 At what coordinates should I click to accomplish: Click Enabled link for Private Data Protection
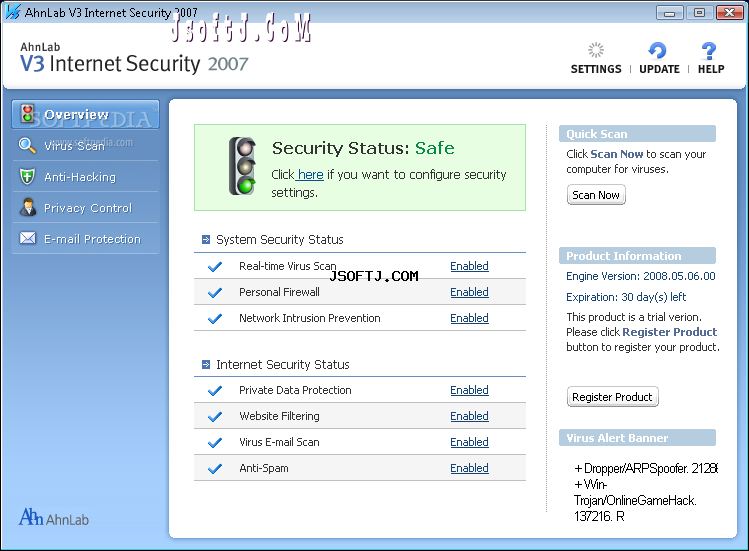coord(469,390)
